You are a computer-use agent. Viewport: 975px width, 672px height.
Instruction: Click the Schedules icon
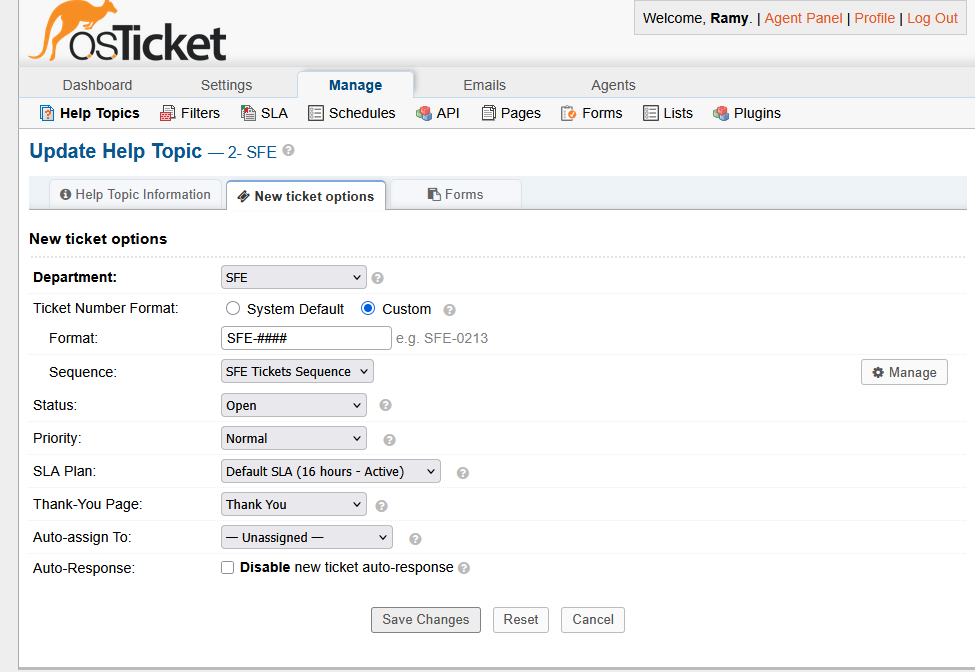(316, 113)
